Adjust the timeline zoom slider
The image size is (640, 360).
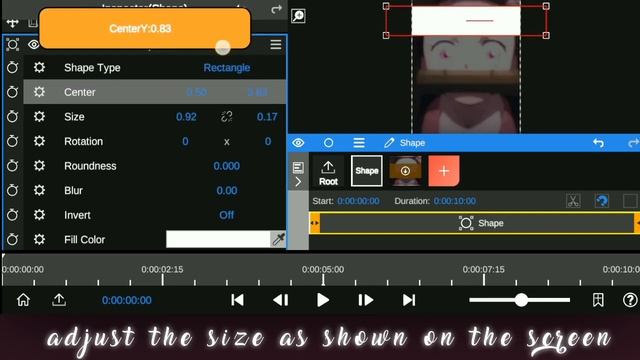pos(521,300)
